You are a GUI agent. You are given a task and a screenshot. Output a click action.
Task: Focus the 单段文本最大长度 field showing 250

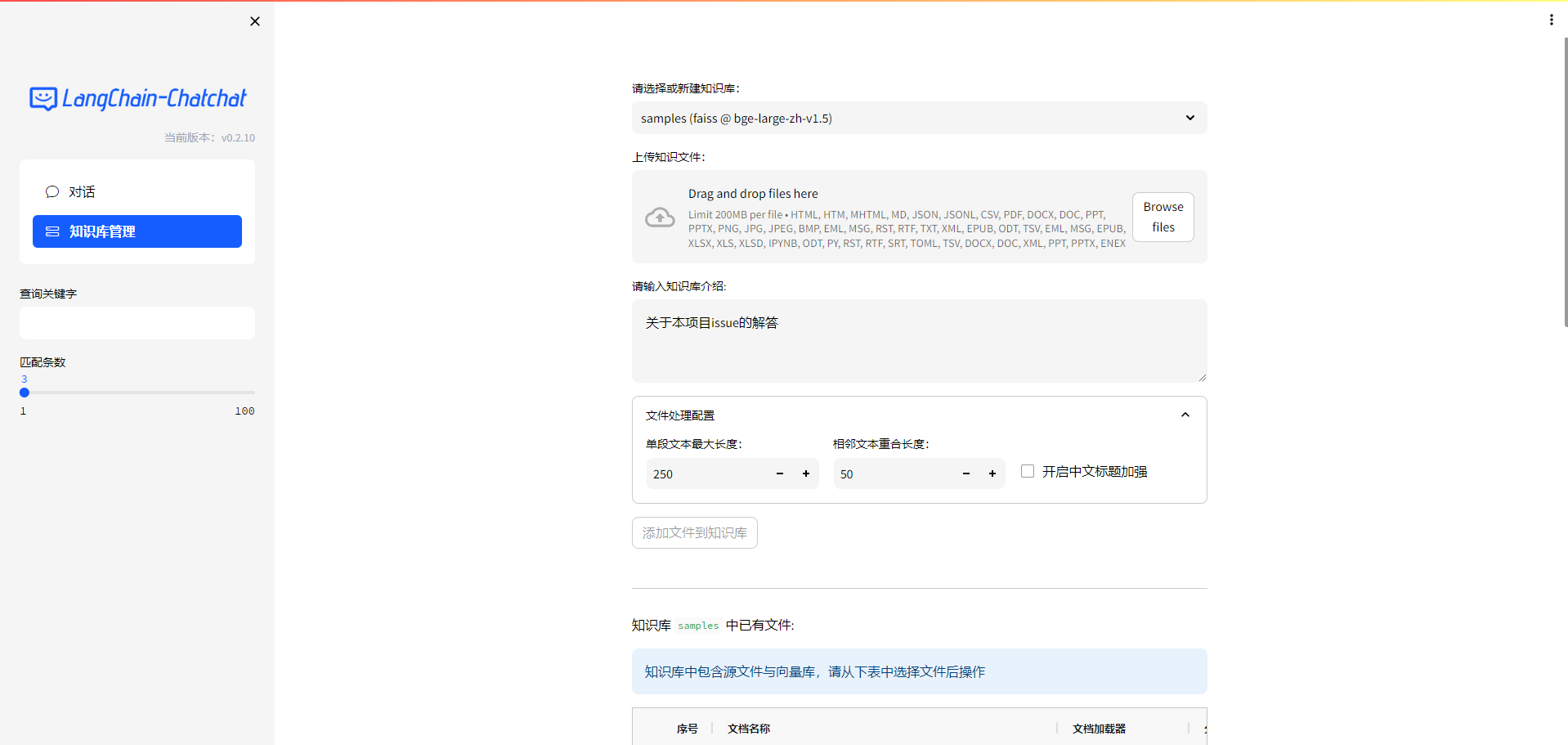tap(706, 473)
